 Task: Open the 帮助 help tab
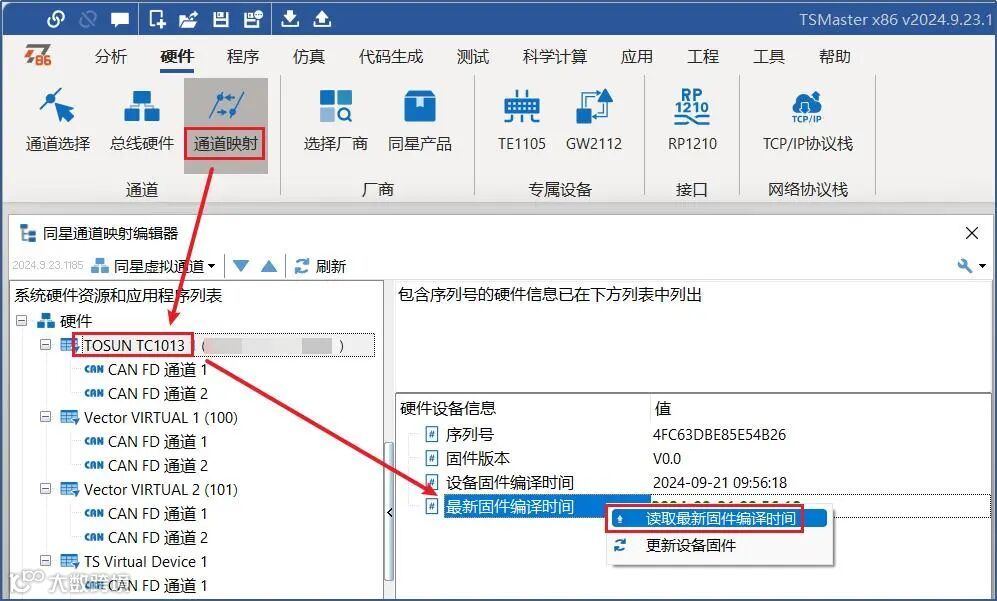[835, 57]
